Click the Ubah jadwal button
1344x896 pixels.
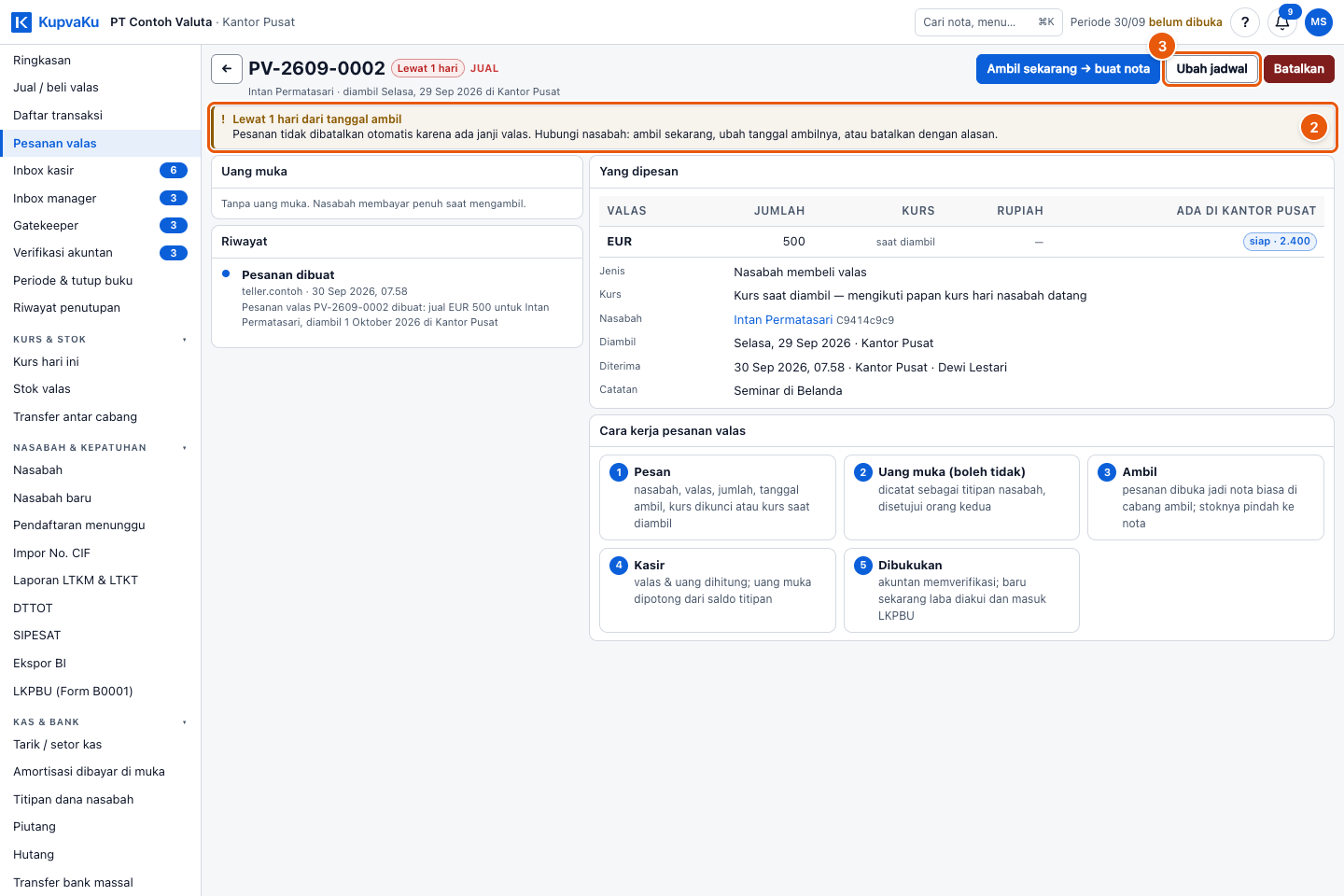1211,69
